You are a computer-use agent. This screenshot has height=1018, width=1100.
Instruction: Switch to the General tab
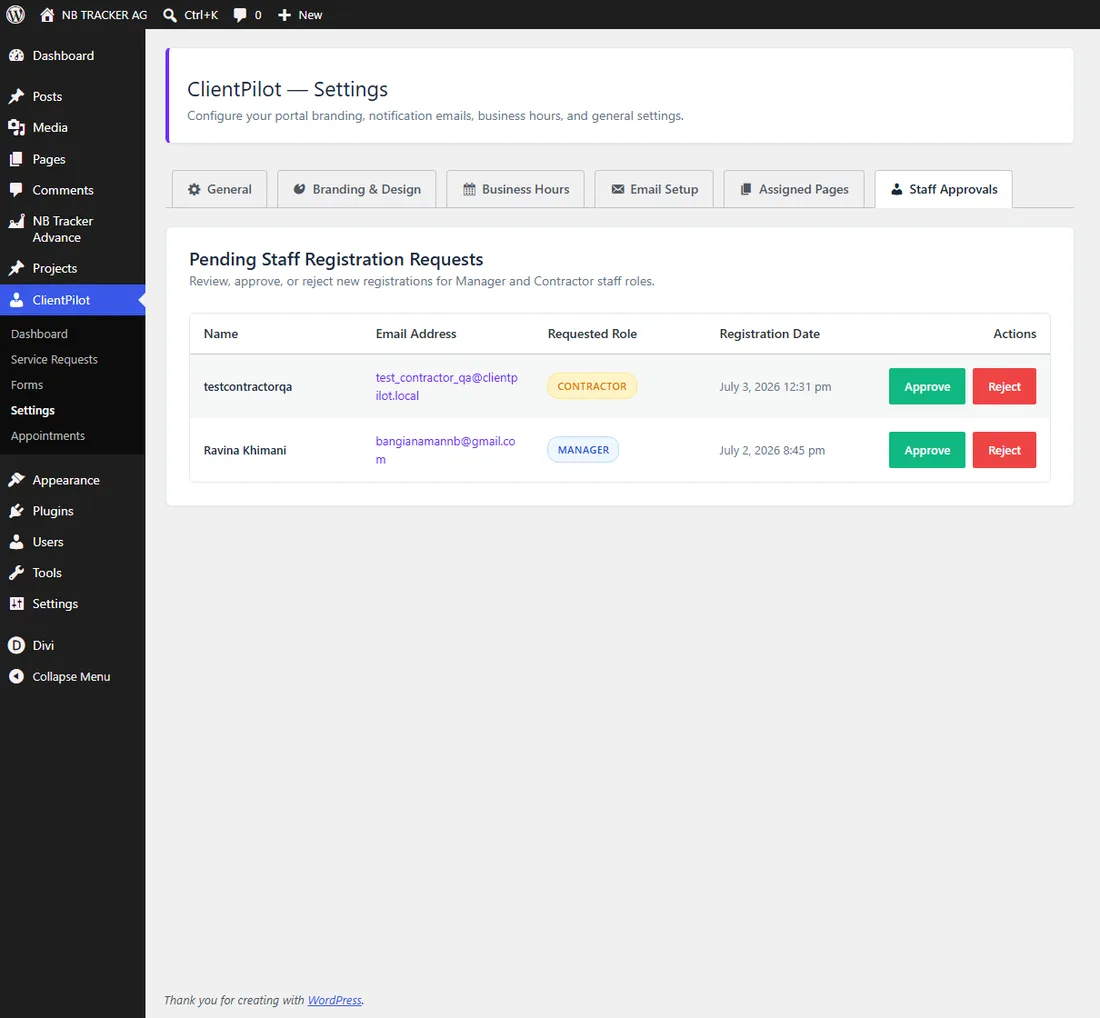coord(220,189)
